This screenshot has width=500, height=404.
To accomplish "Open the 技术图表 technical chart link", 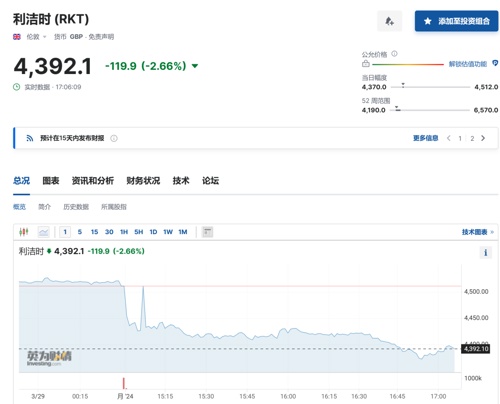I will pos(477,232).
